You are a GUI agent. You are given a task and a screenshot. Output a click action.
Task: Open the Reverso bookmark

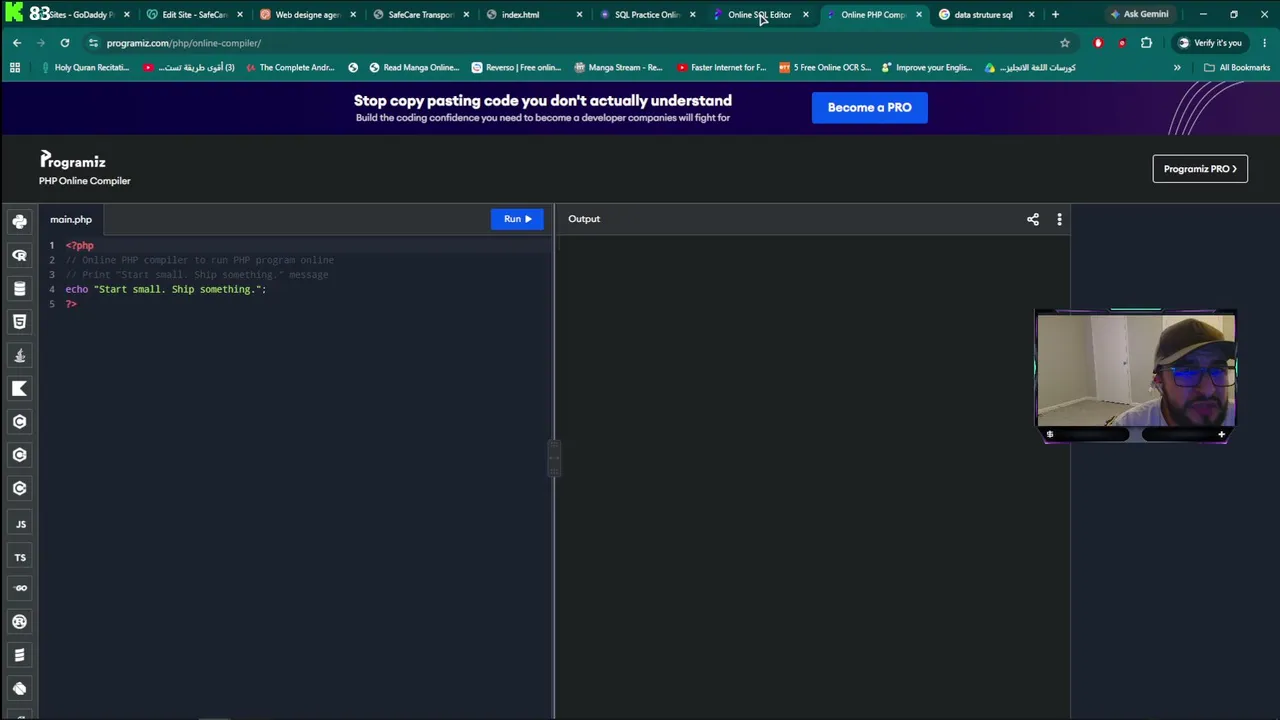coord(516,68)
